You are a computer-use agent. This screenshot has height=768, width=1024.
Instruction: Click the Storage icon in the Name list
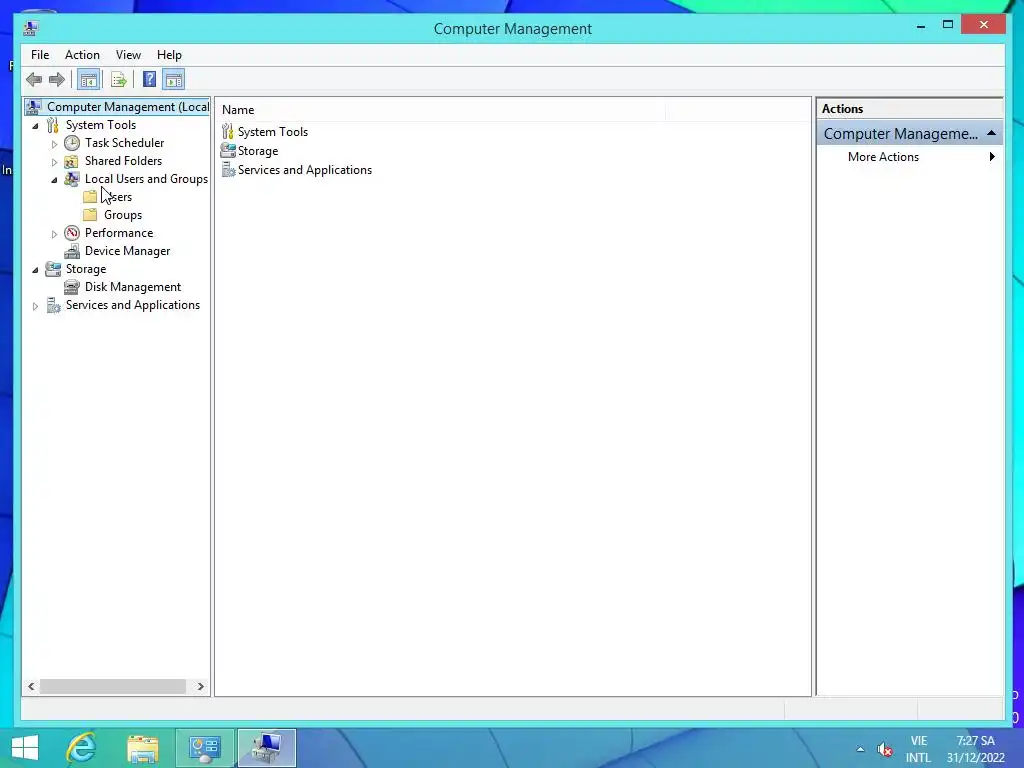228,150
